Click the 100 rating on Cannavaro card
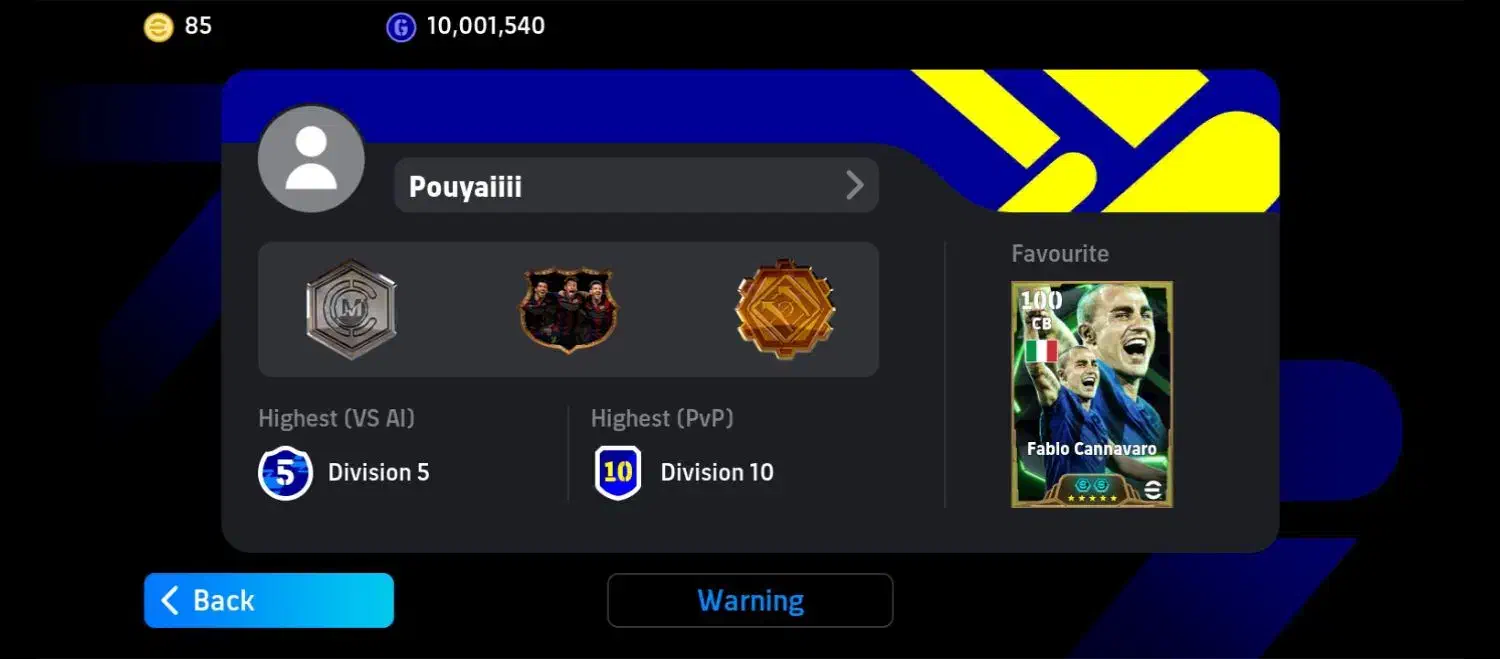 pos(1041,300)
